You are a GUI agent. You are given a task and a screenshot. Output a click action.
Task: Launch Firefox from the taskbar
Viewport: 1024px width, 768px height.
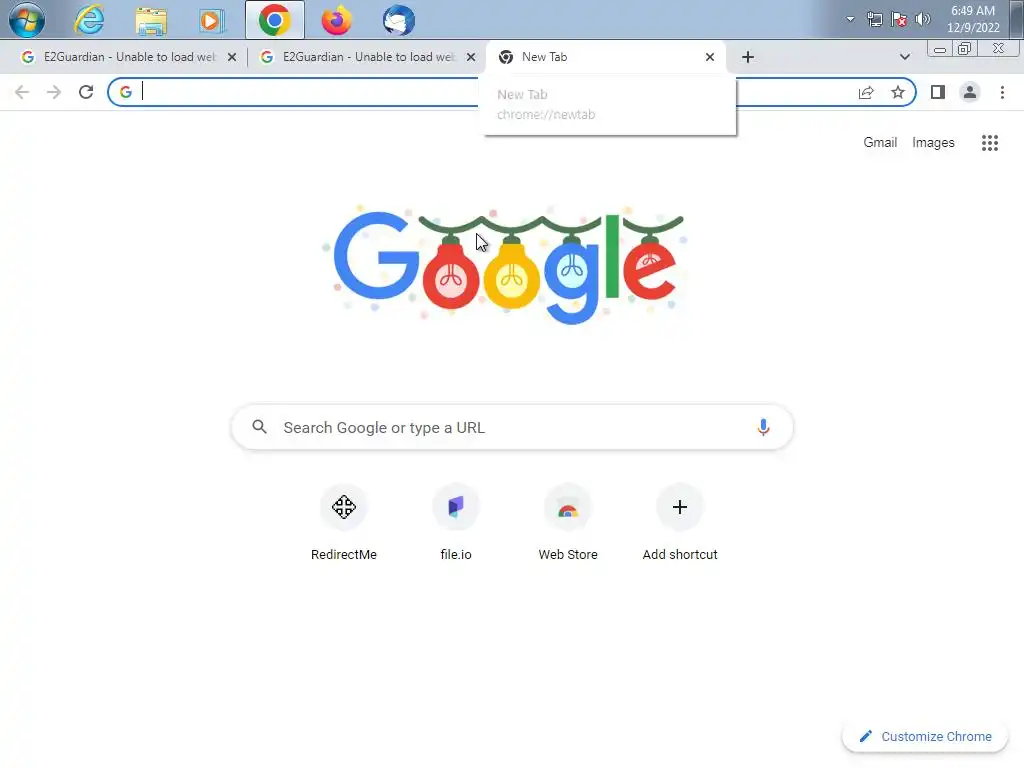point(336,20)
